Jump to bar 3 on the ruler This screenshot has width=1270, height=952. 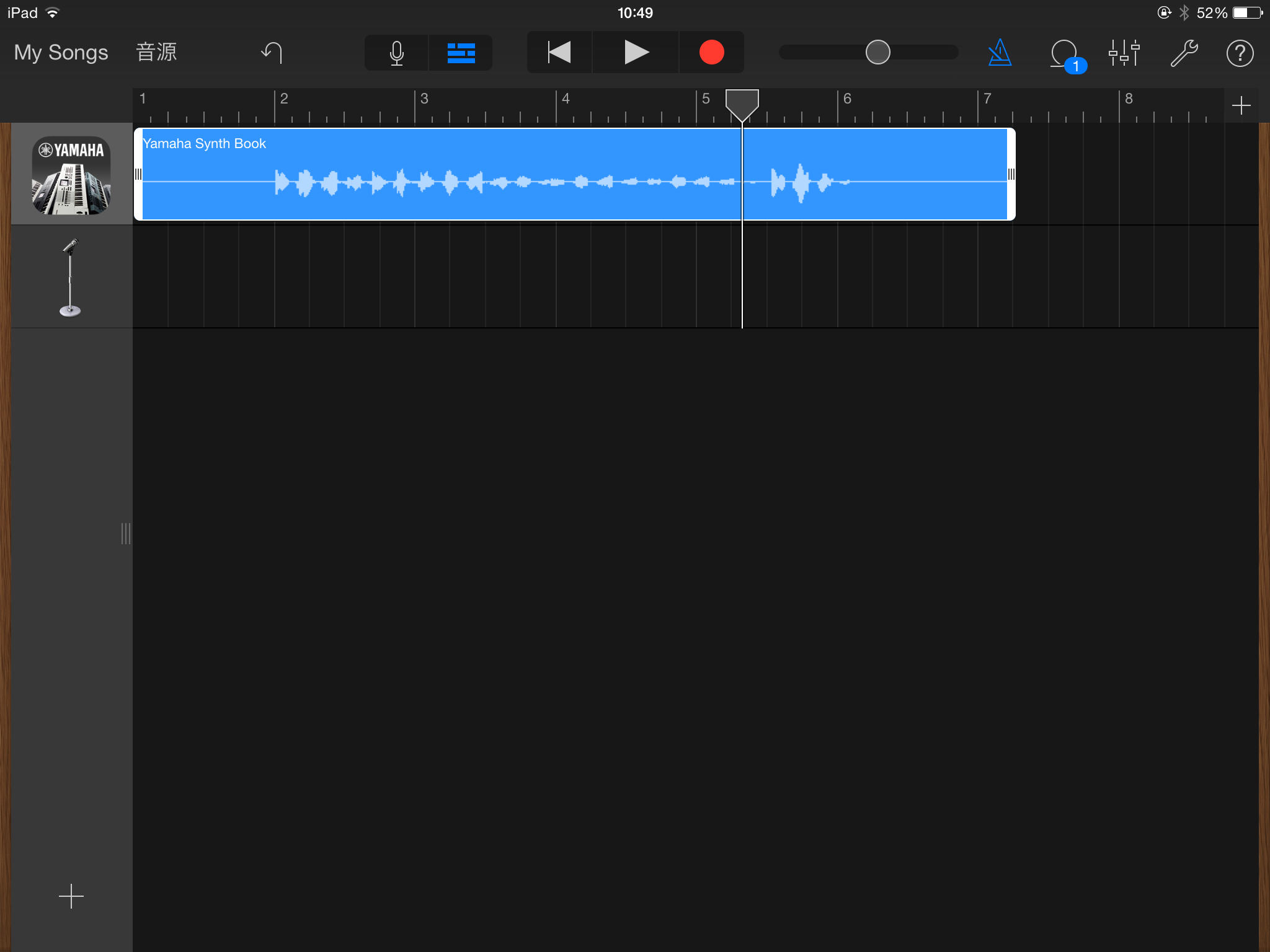[424, 99]
